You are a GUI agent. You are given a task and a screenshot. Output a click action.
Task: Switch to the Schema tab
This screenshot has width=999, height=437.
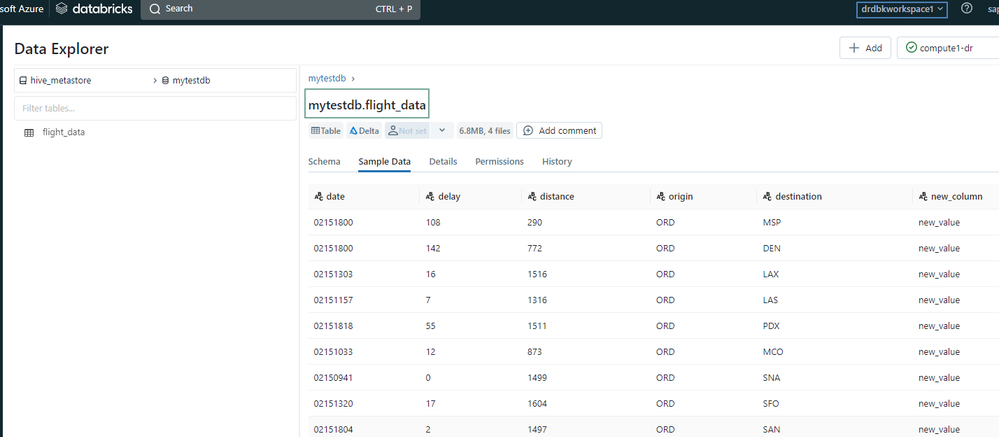click(324, 161)
